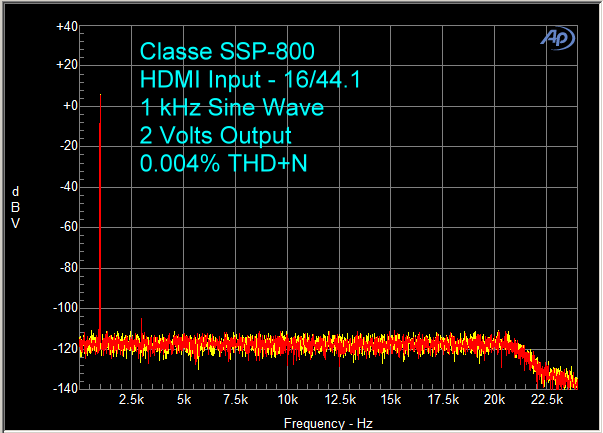Click the "dBV" y-axis title
Viewport: 603px width, 433px height.
pos(14,207)
